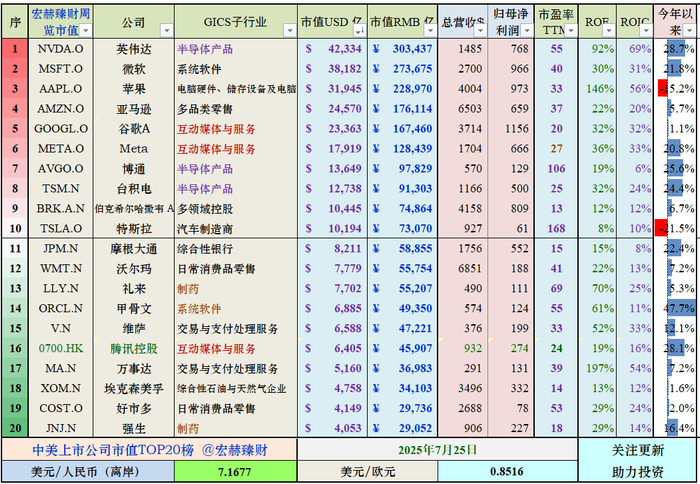700x484 pixels.
Task: Open the 今年以来 column filter dropdown
Action: [x=690, y=30]
